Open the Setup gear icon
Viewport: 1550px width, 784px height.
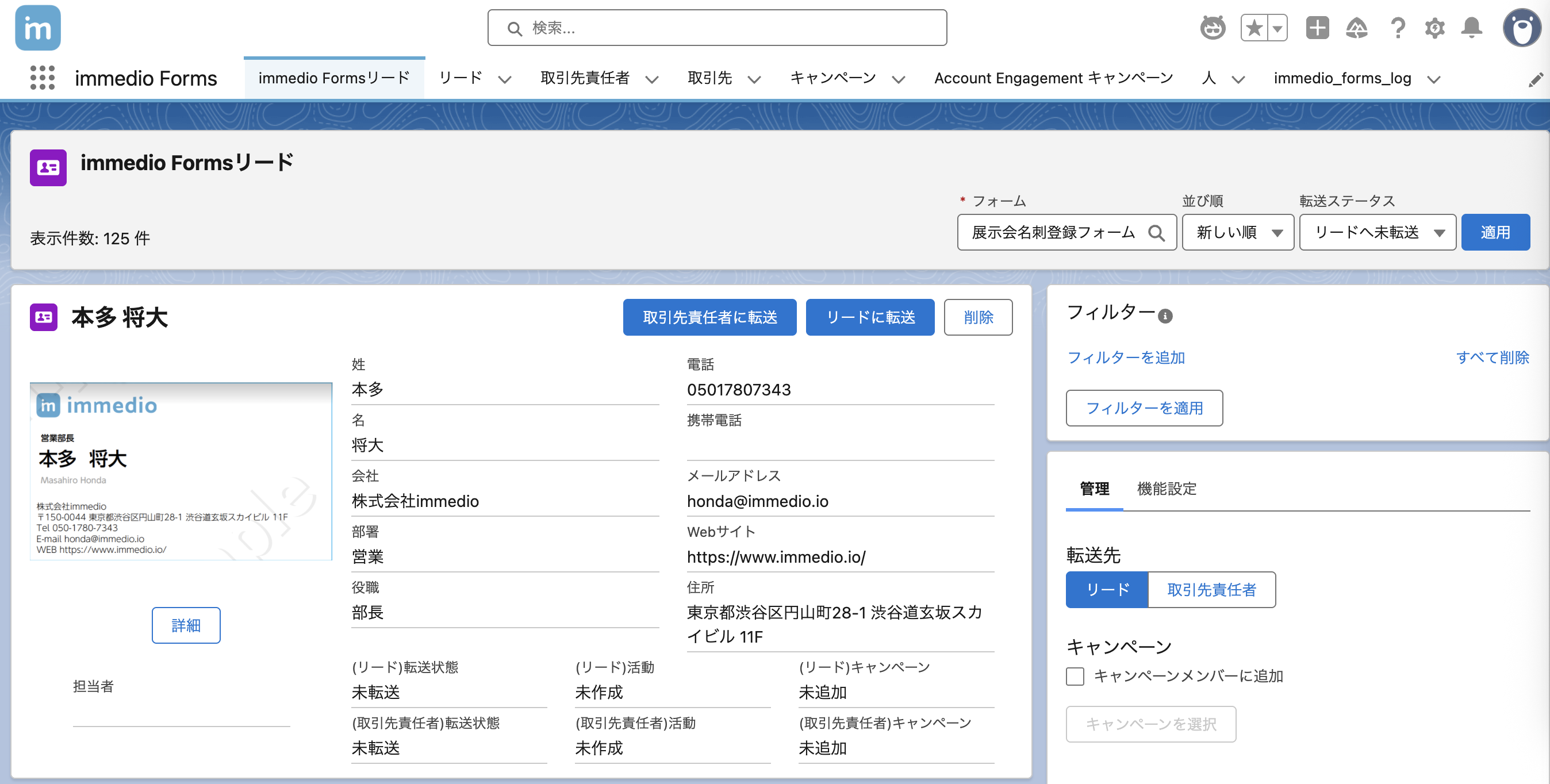tap(1434, 28)
